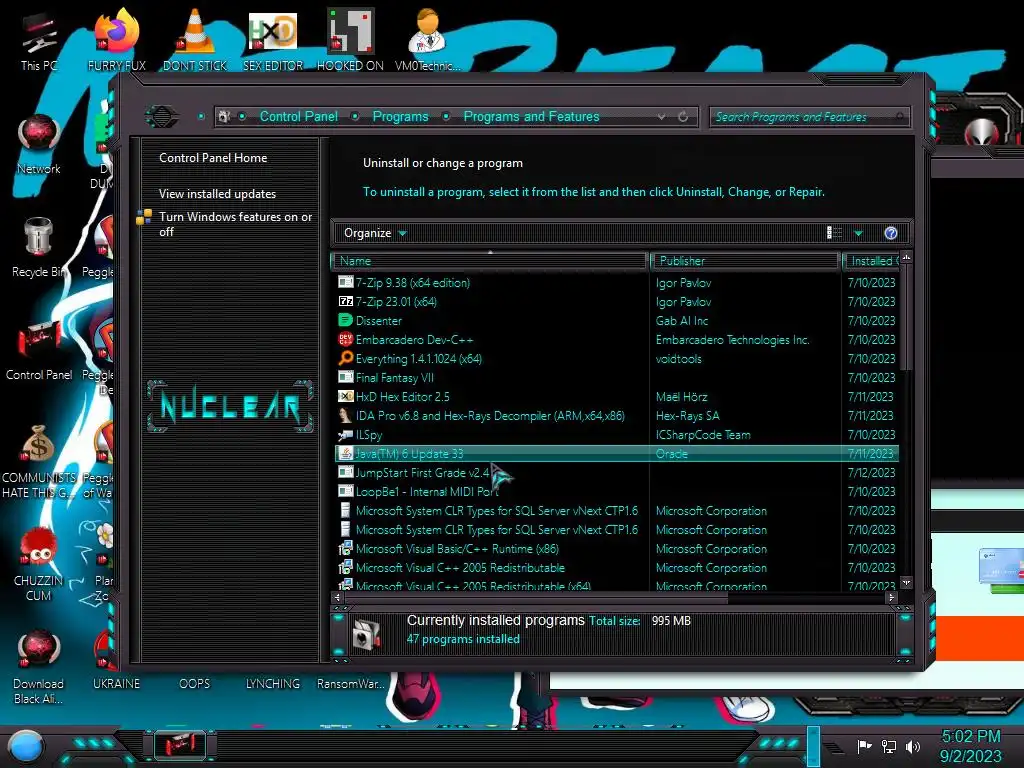Open HOOKED ON desktop shortcut
1024x768 pixels.
[x=350, y=42]
